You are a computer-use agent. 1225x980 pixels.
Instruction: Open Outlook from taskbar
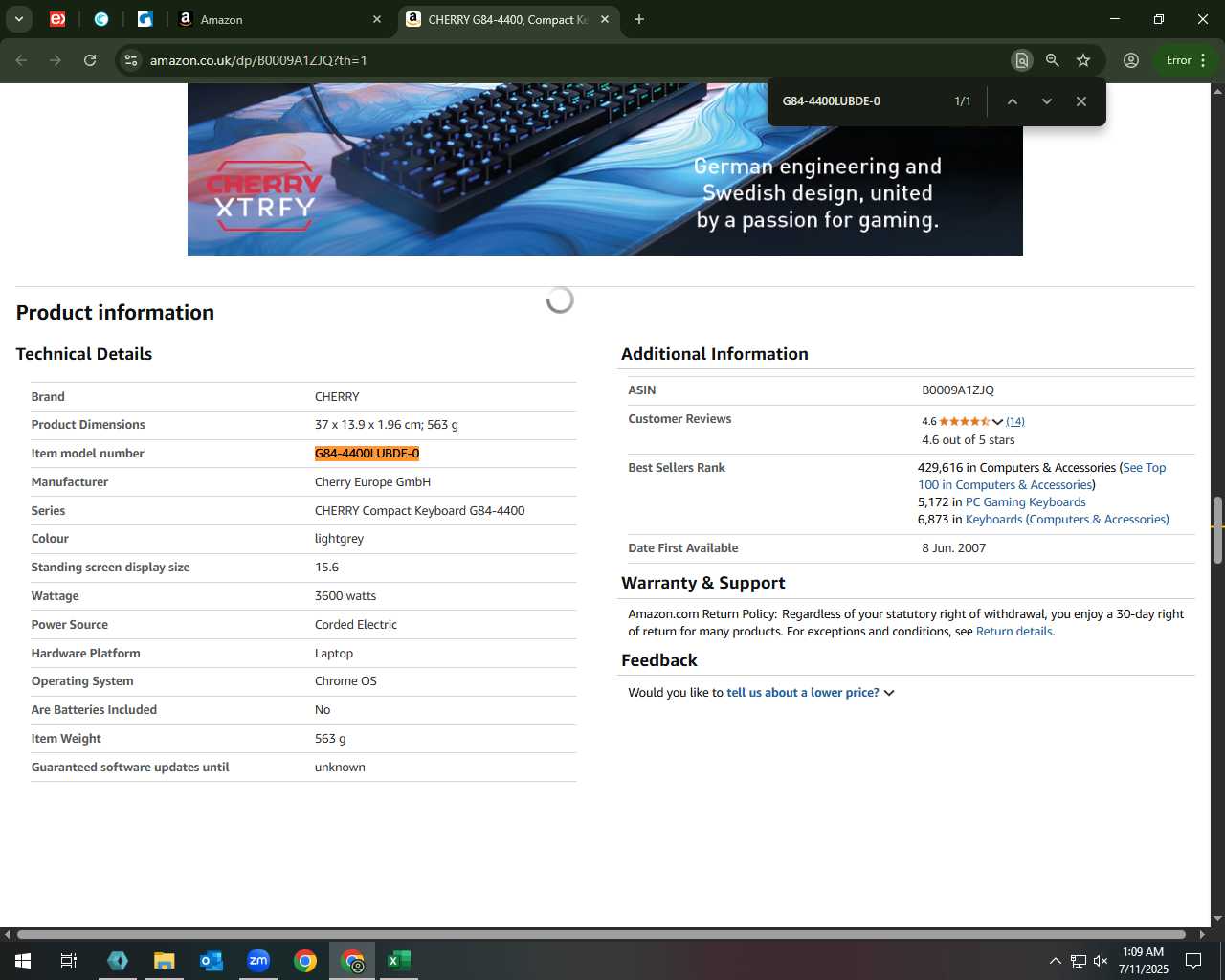coord(212,961)
